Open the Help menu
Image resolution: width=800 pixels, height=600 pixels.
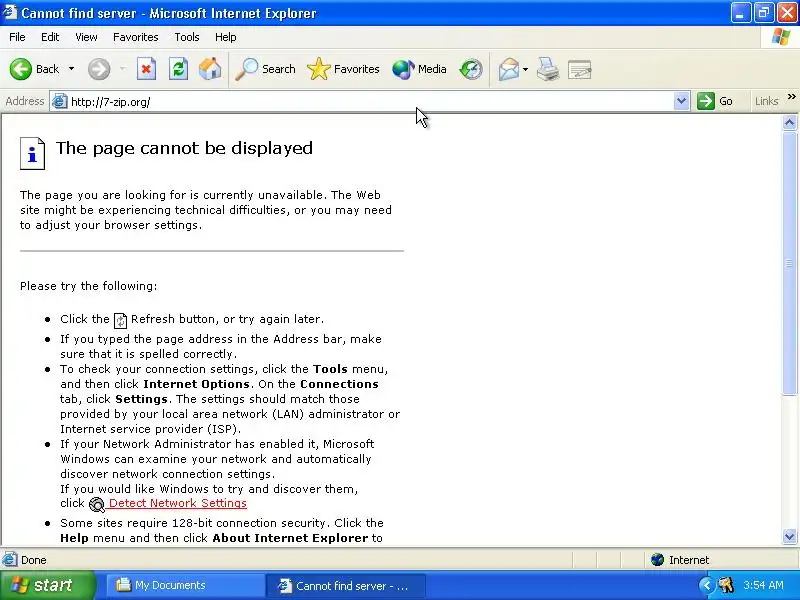(x=226, y=37)
